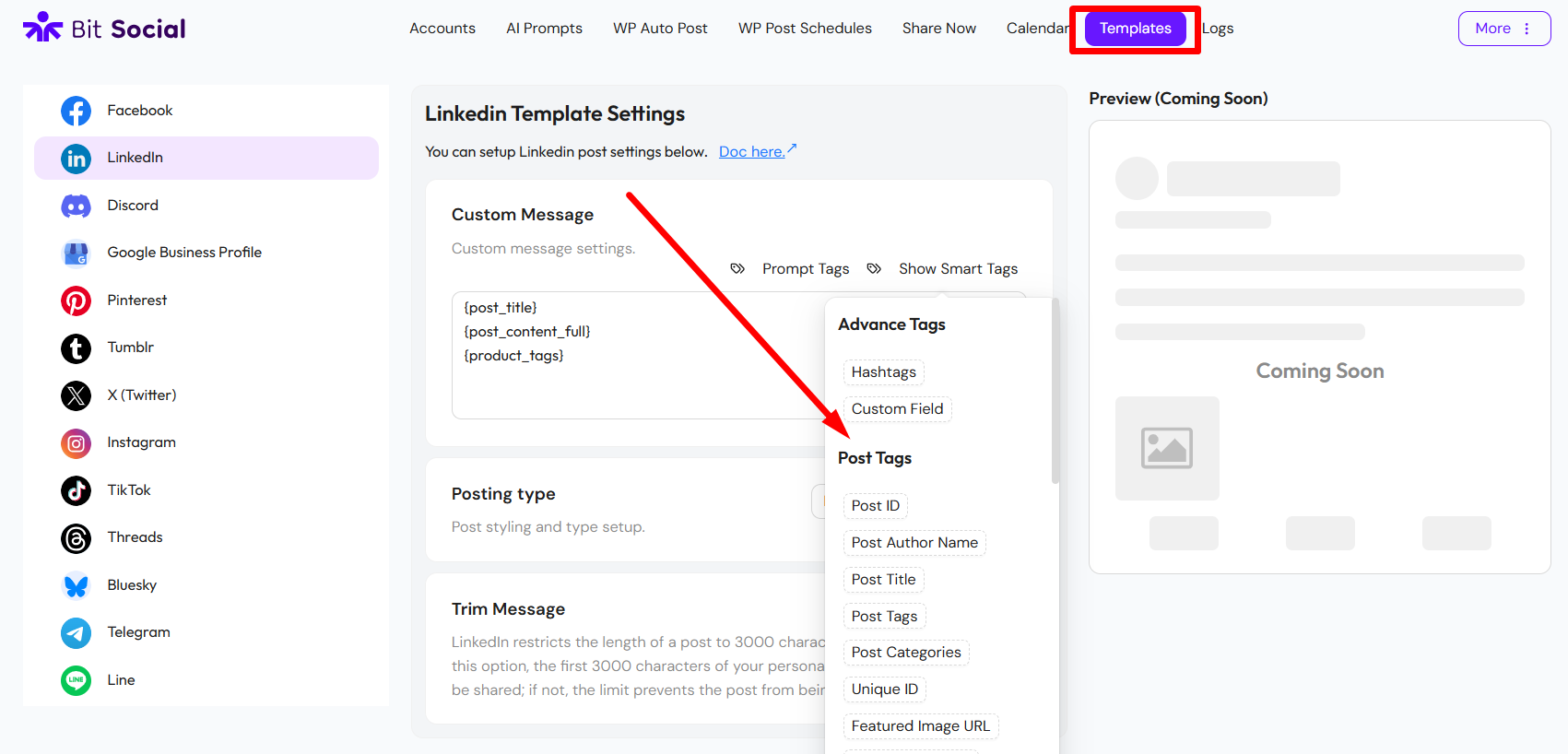Select the LinkedIn icon in sidebar
Viewport: 1568px width, 754px height.
76,159
